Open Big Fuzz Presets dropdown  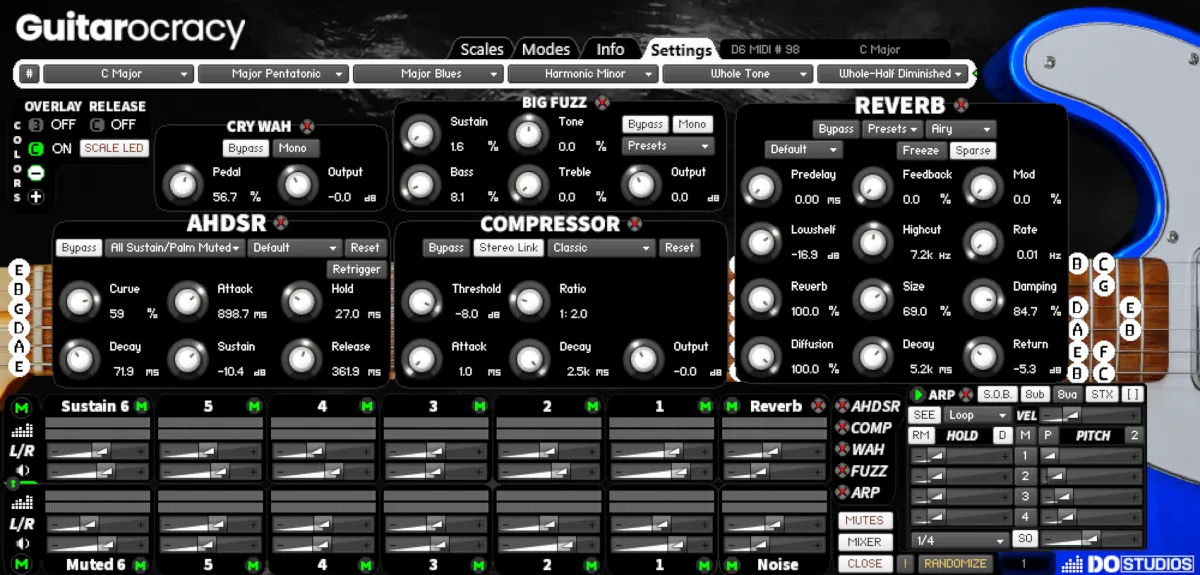pos(668,146)
